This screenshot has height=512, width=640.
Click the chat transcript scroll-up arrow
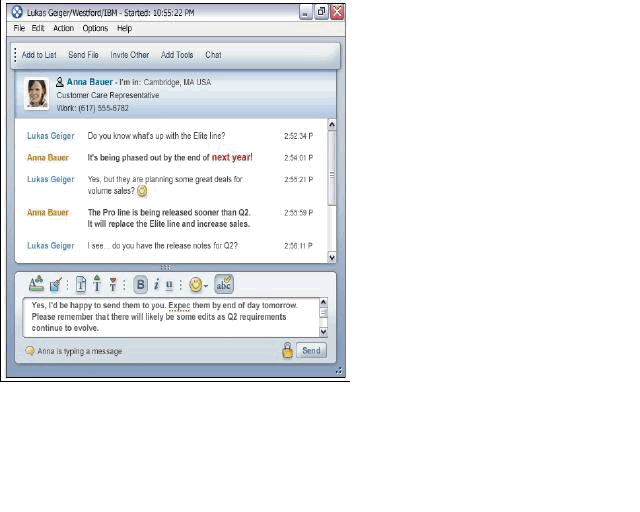[x=332, y=124]
